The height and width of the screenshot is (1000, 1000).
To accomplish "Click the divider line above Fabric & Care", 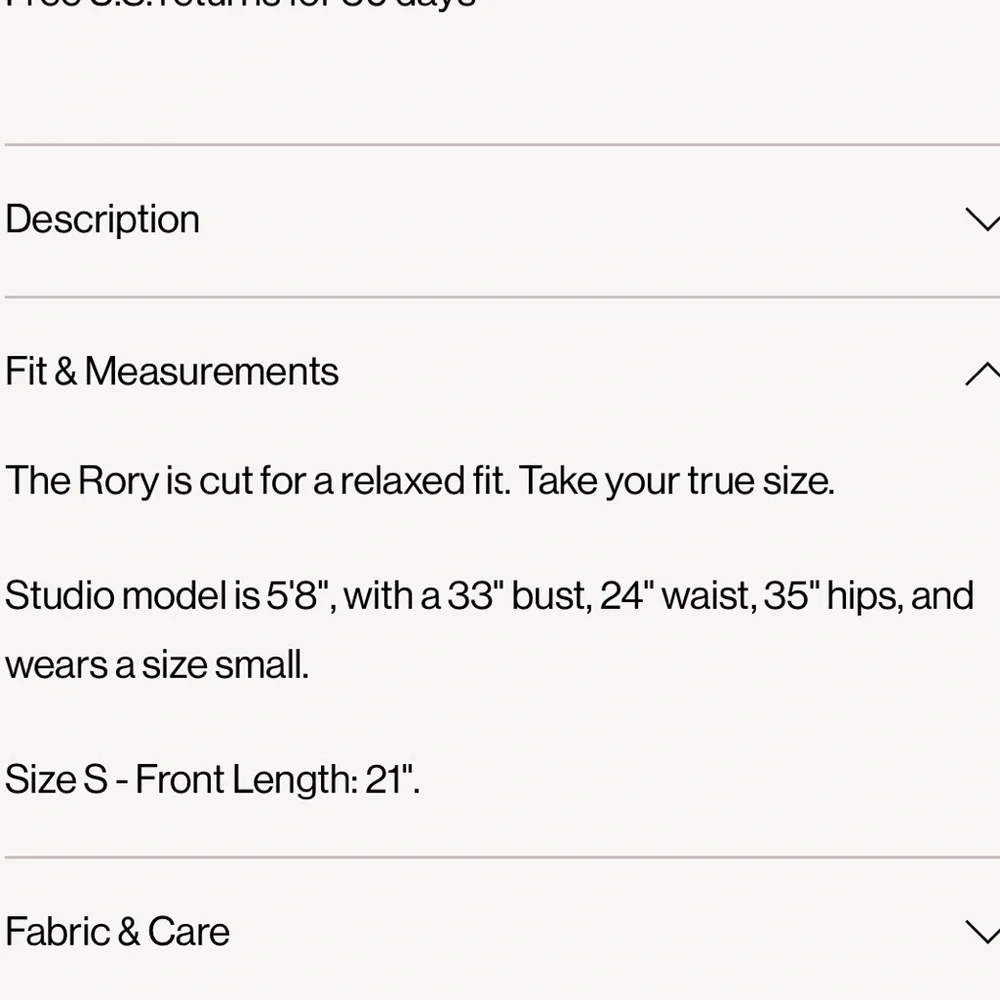I will point(500,857).
